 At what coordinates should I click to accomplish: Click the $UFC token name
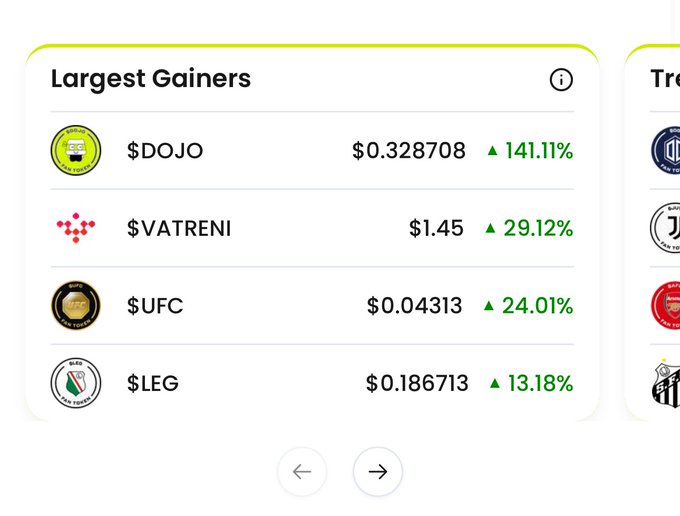pos(155,306)
